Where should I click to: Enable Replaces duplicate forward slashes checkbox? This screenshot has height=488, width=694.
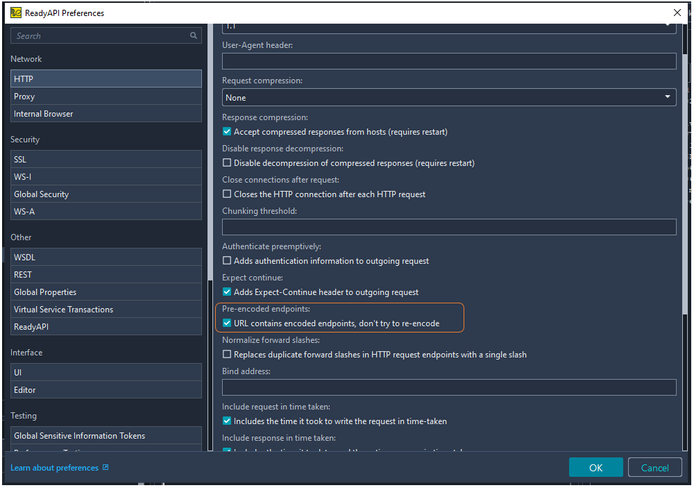227,355
